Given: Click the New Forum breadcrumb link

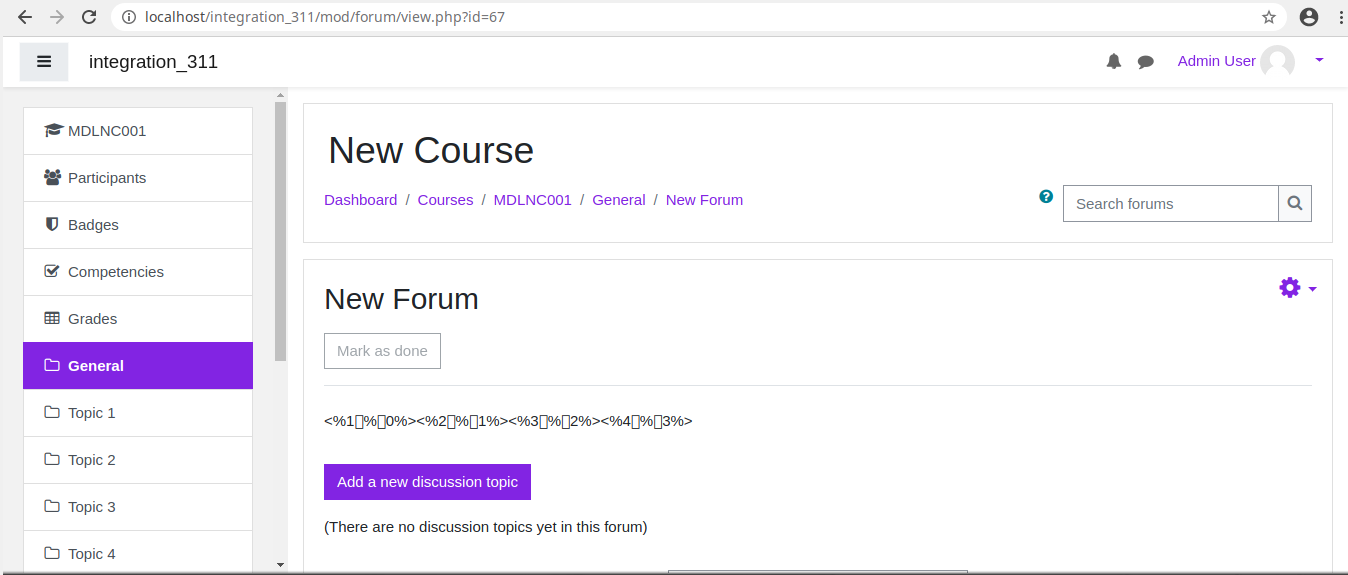Looking at the screenshot, I should pos(704,200).
